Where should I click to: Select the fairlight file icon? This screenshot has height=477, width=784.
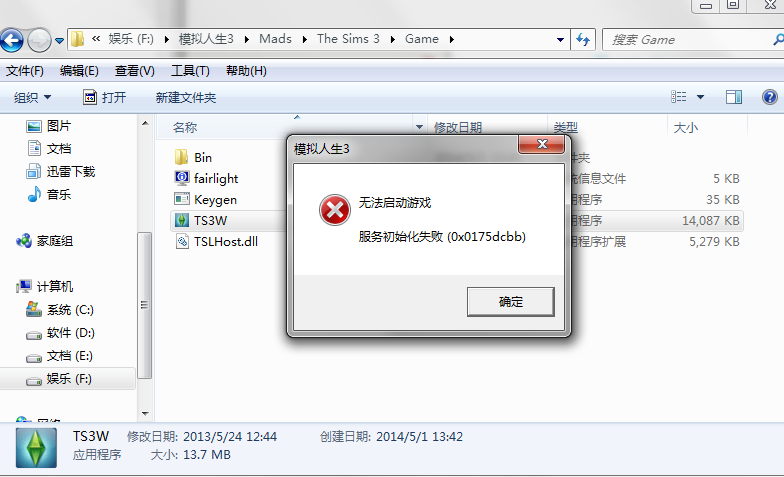click(x=182, y=178)
